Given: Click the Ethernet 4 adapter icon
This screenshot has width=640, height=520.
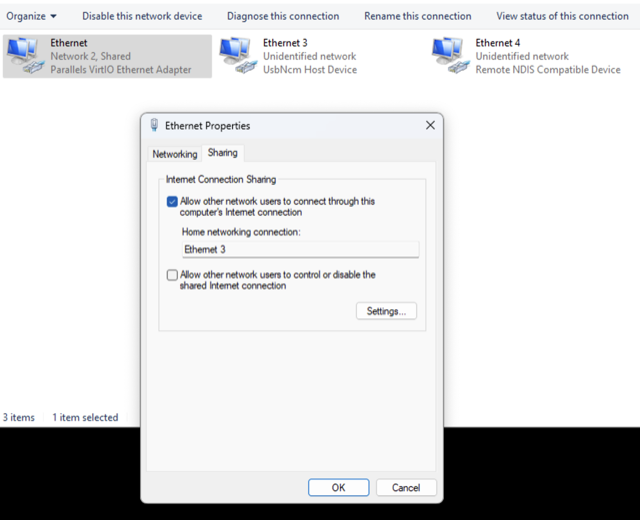Looking at the screenshot, I should (449, 56).
